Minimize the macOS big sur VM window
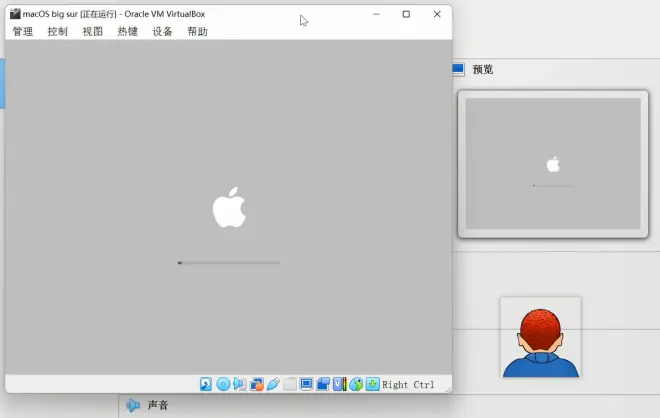 [x=376, y=14]
